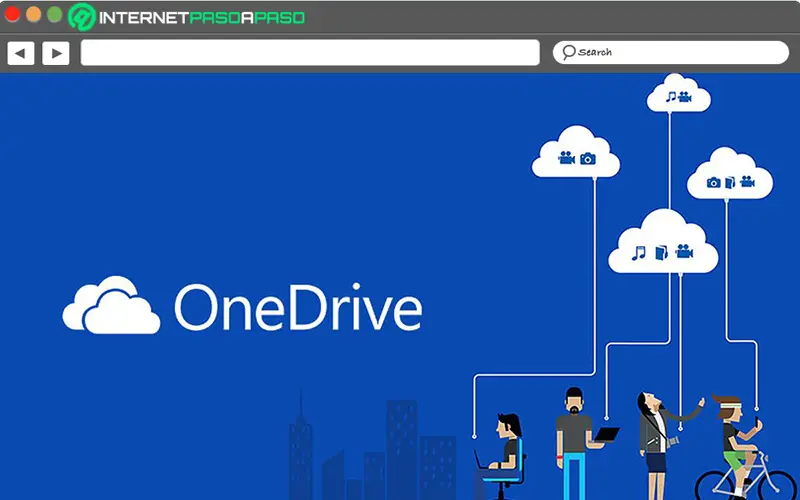The image size is (800, 500).
Task: Close the window with the red button
Action: (x=12, y=14)
